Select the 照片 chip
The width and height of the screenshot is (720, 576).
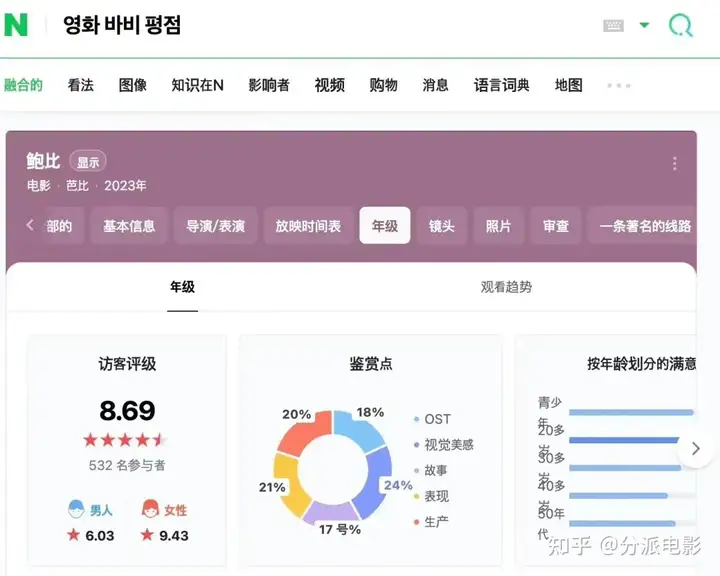[x=499, y=226]
